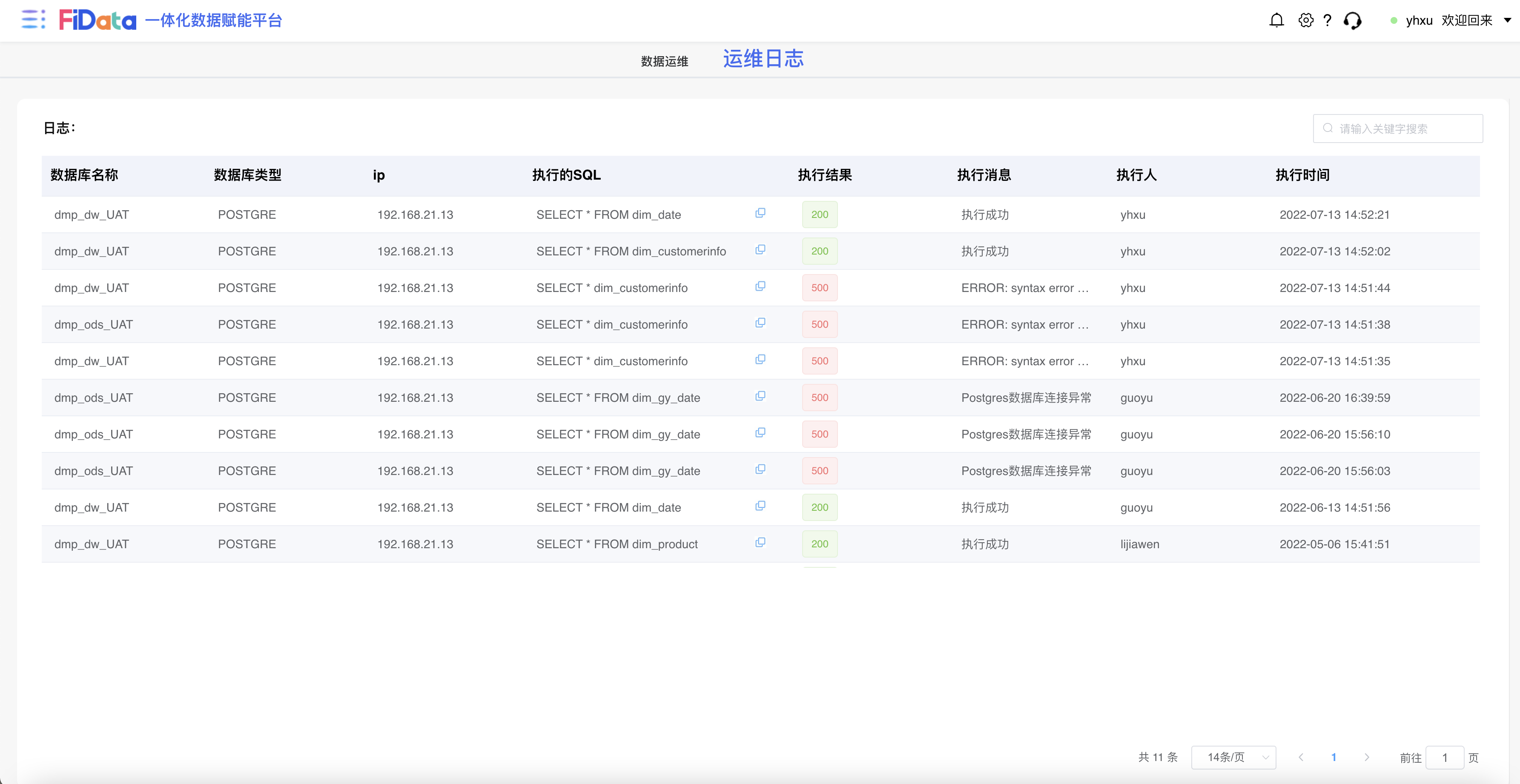The image size is (1520, 784).
Task: Go to previous page arrow
Action: coord(1300,758)
